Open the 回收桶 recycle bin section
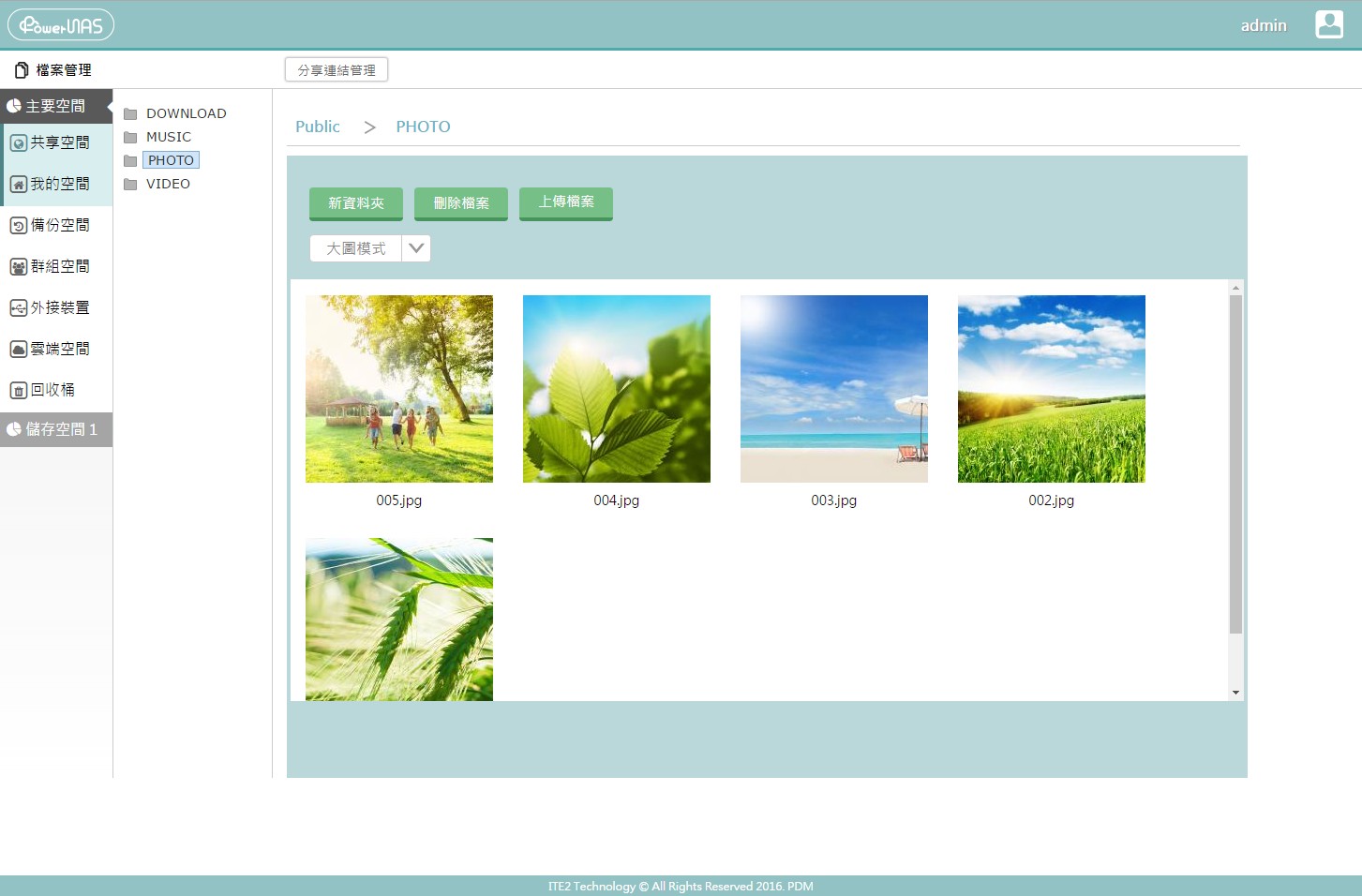Viewport: 1362px width, 896px height. pyautogui.click(x=56, y=390)
